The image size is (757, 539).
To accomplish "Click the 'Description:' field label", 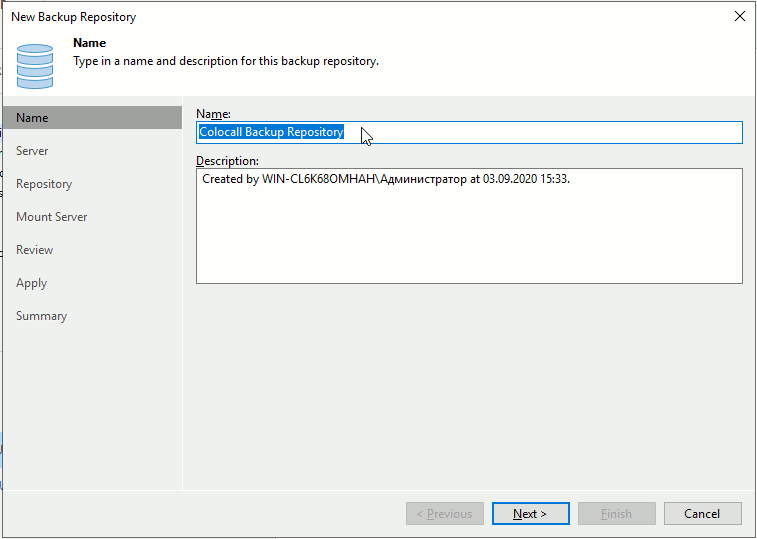I will coord(227,161).
